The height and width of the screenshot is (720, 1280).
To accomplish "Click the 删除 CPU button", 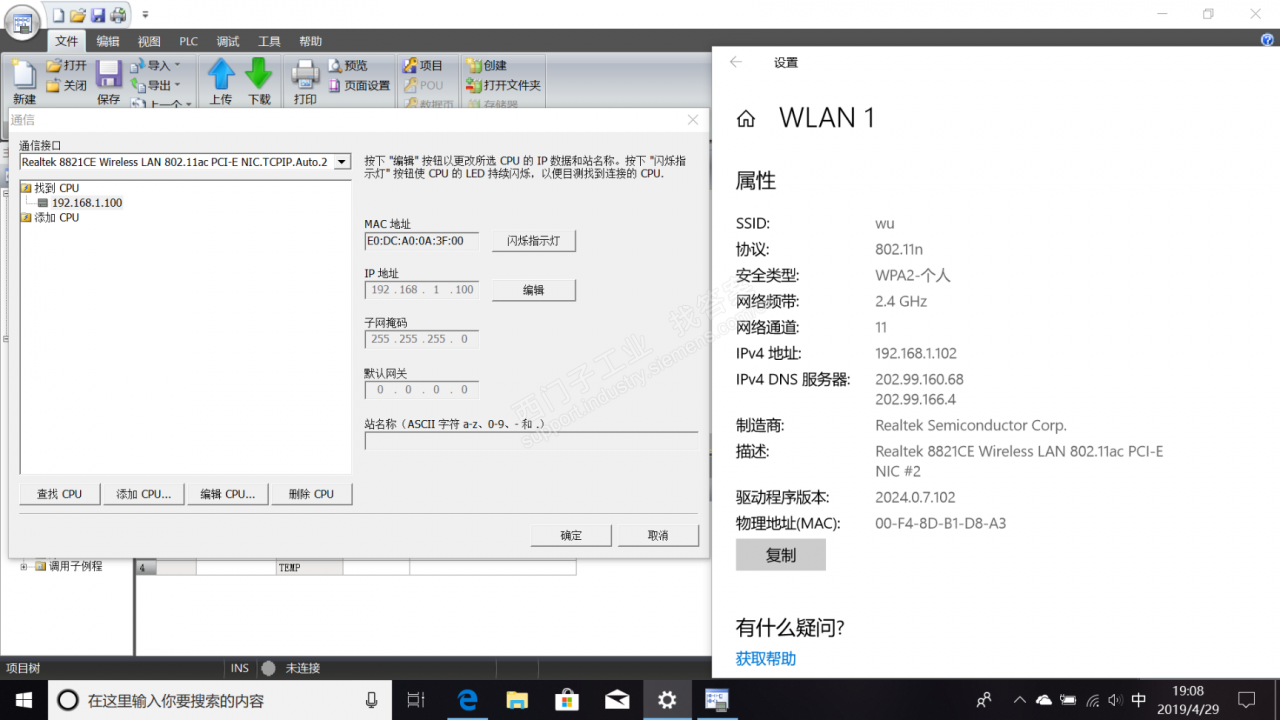I will [311, 494].
